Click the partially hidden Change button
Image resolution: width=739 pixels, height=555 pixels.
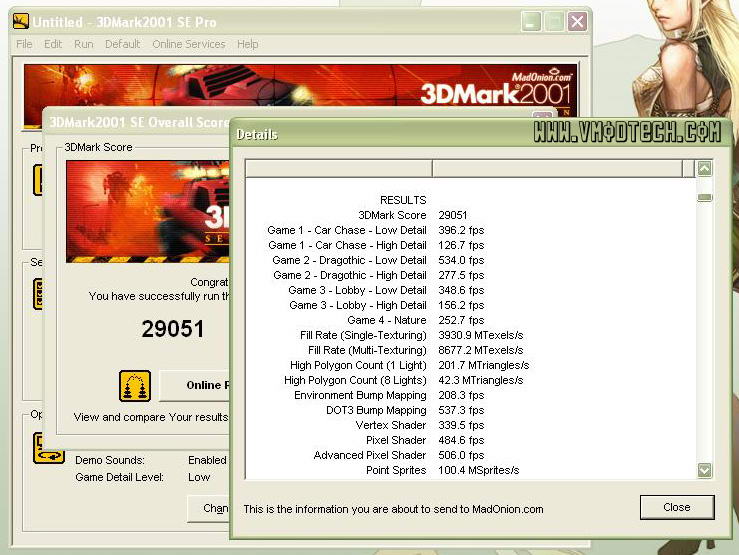pyautogui.click(x=208, y=508)
